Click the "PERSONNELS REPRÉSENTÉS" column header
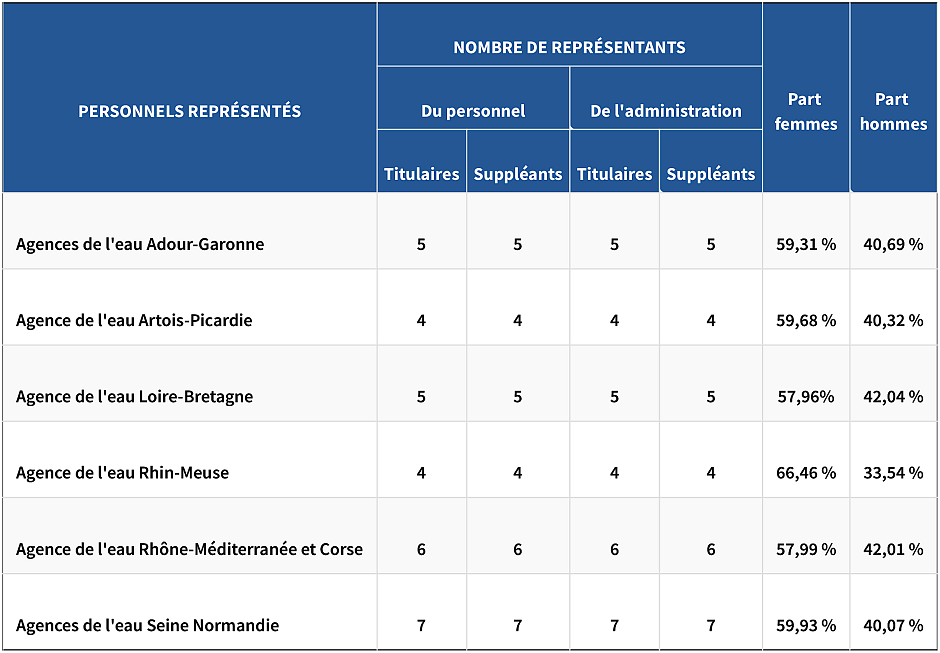The image size is (940, 653). (x=189, y=111)
